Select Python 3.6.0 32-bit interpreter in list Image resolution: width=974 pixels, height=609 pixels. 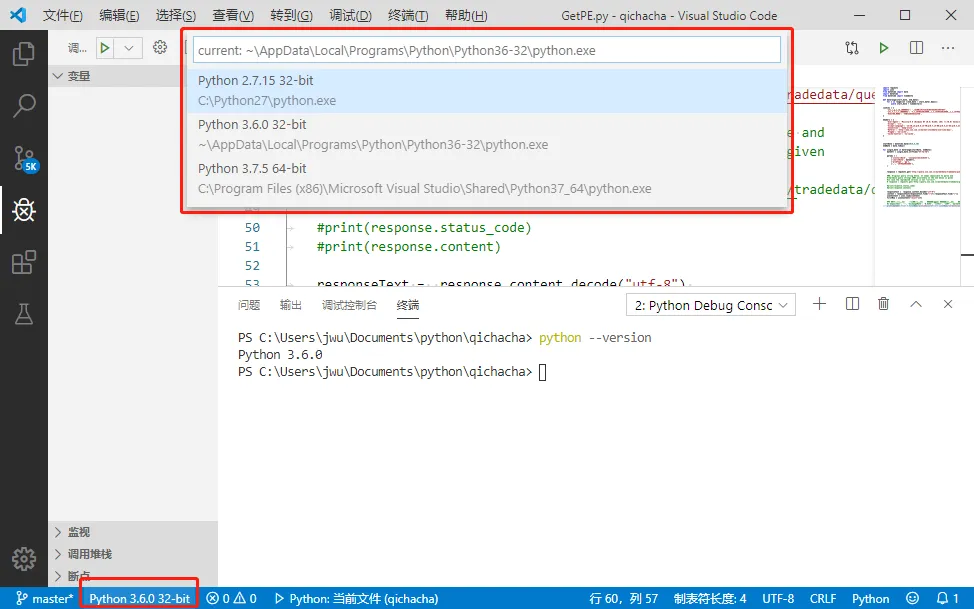pos(488,135)
